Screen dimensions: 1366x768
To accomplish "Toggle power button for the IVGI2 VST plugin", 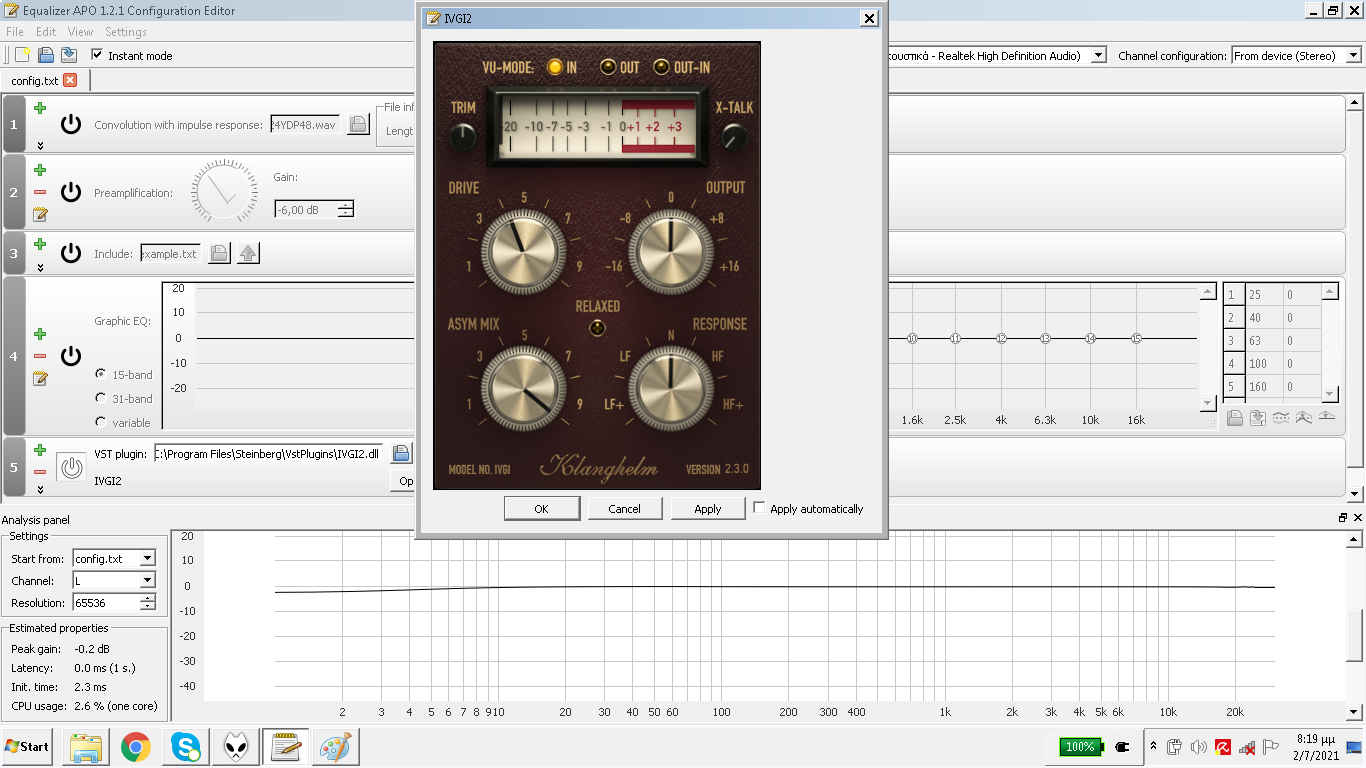I will point(70,467).
